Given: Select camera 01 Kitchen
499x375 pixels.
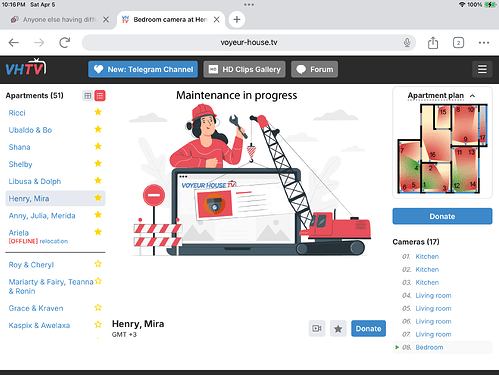Looking at the screenshot, I should [x=427, y=257].
